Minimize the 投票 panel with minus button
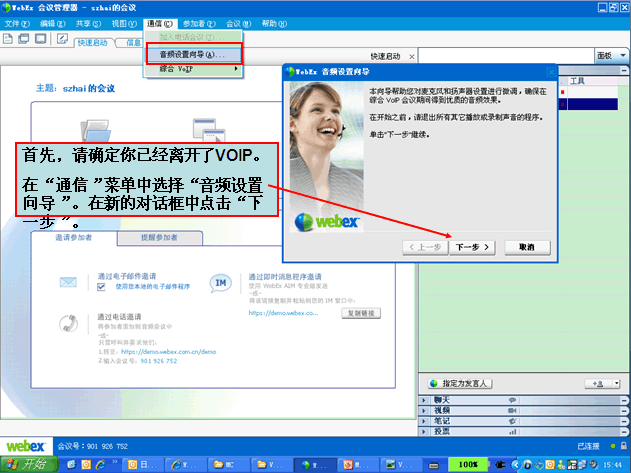The height and width of the screenshot is (473, 631). coord(624,432)
